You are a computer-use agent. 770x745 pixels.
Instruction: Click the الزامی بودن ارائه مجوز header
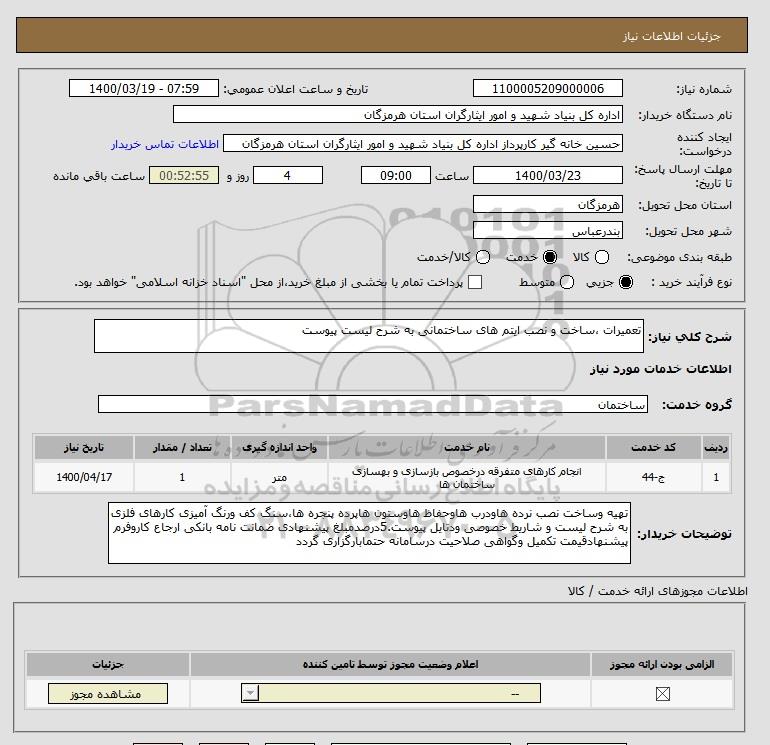662,664
